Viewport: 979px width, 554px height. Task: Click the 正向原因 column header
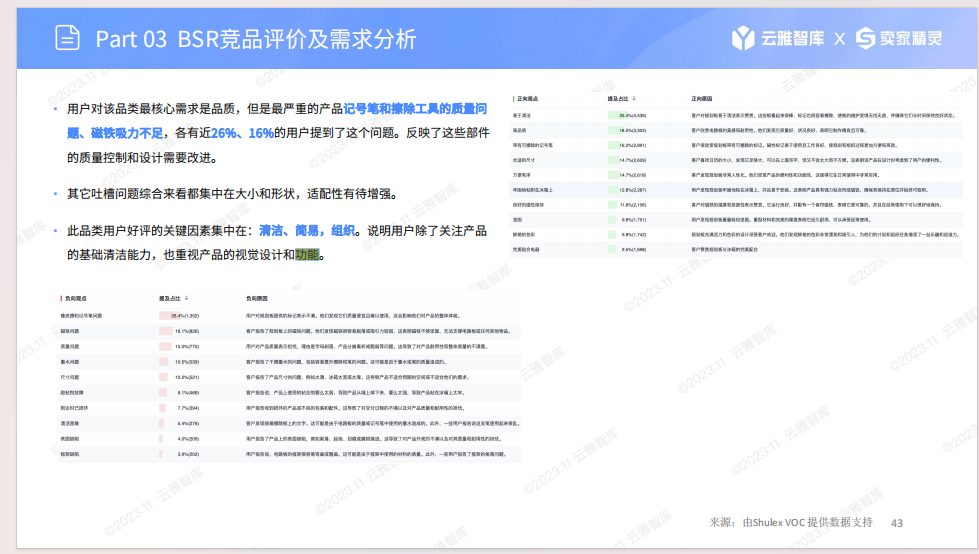702,99
